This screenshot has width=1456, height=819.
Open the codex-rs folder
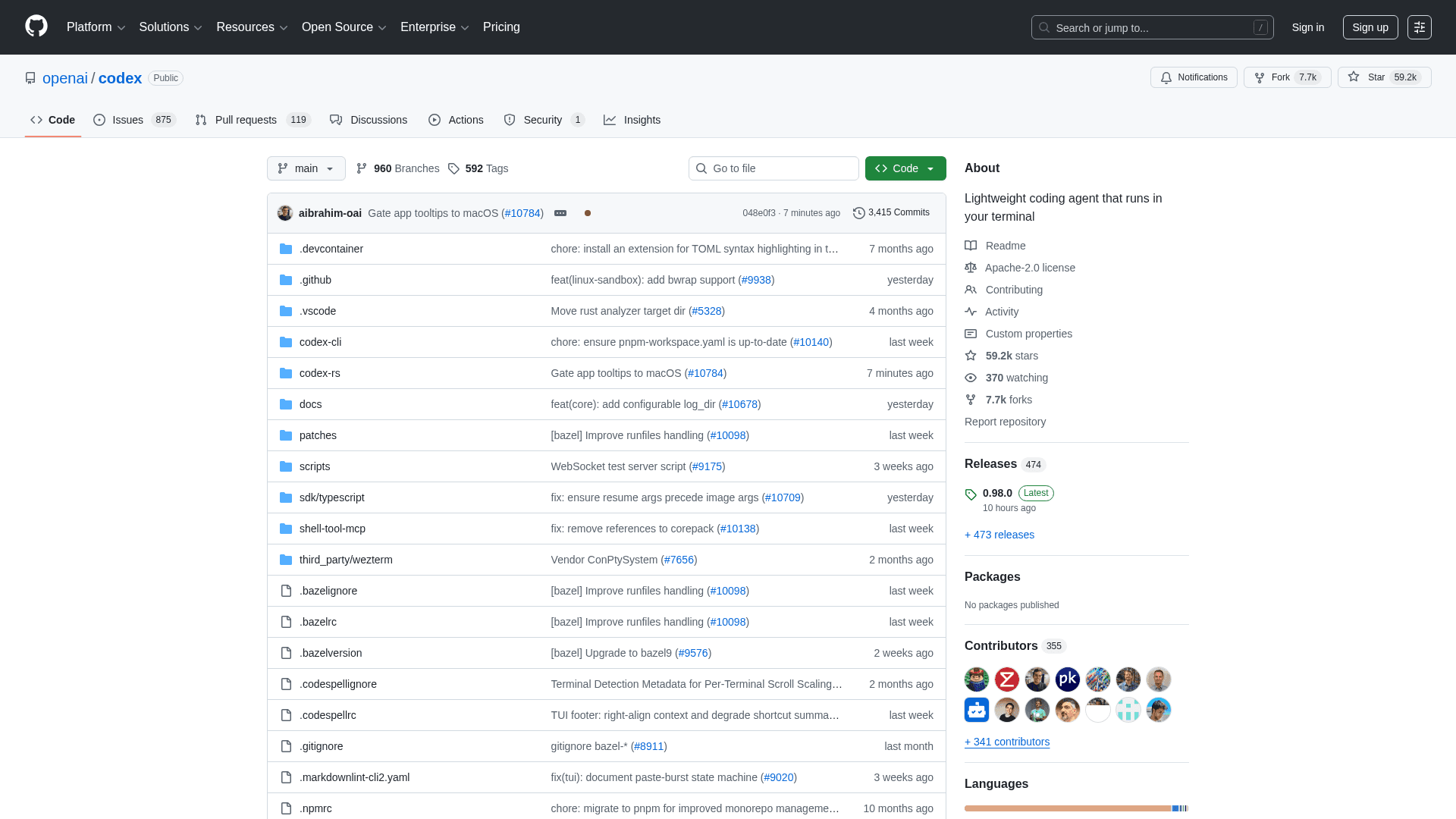pos(319,373)
